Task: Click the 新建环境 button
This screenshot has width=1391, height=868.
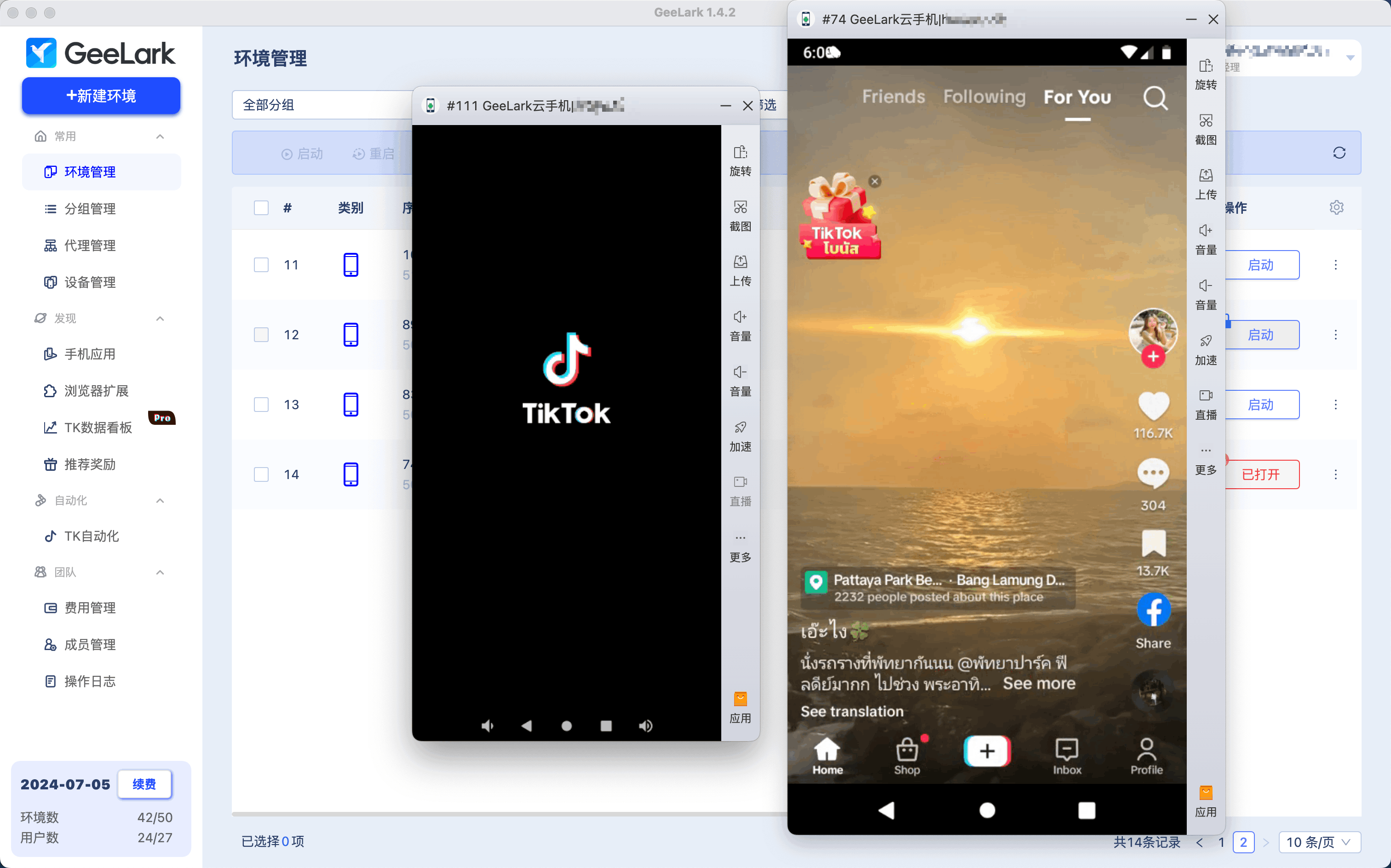Action: point(101,96)
